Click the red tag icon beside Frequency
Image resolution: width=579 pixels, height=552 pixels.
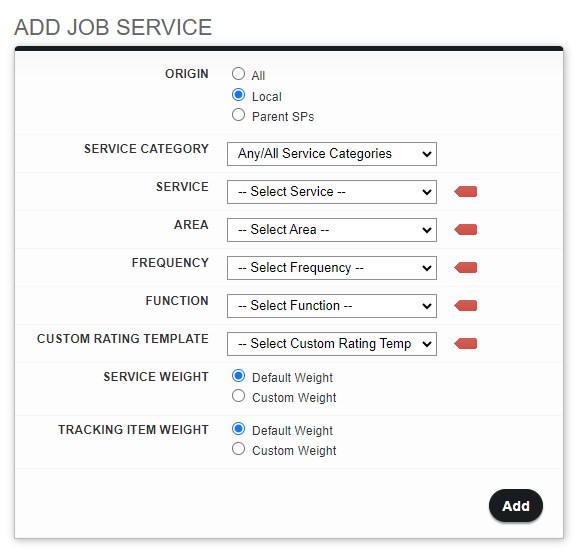[x=466, y=268]
